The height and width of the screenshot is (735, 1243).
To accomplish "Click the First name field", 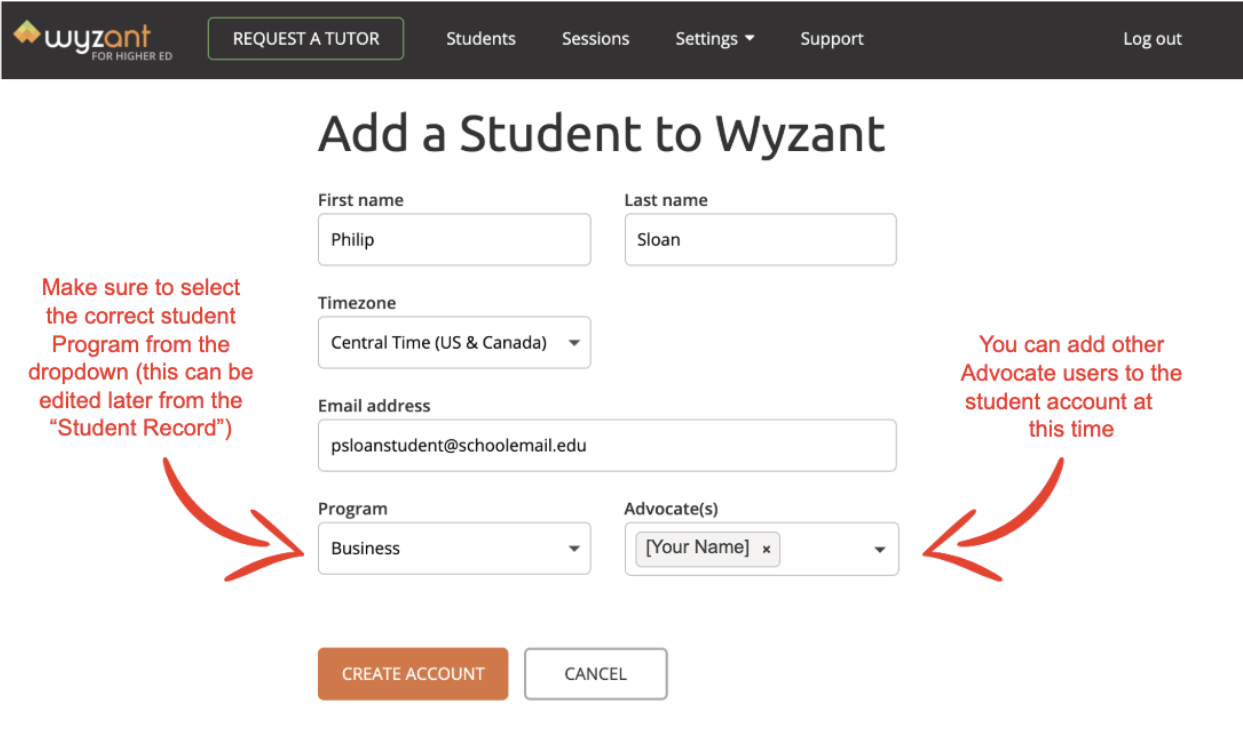I will pos(454,240).
